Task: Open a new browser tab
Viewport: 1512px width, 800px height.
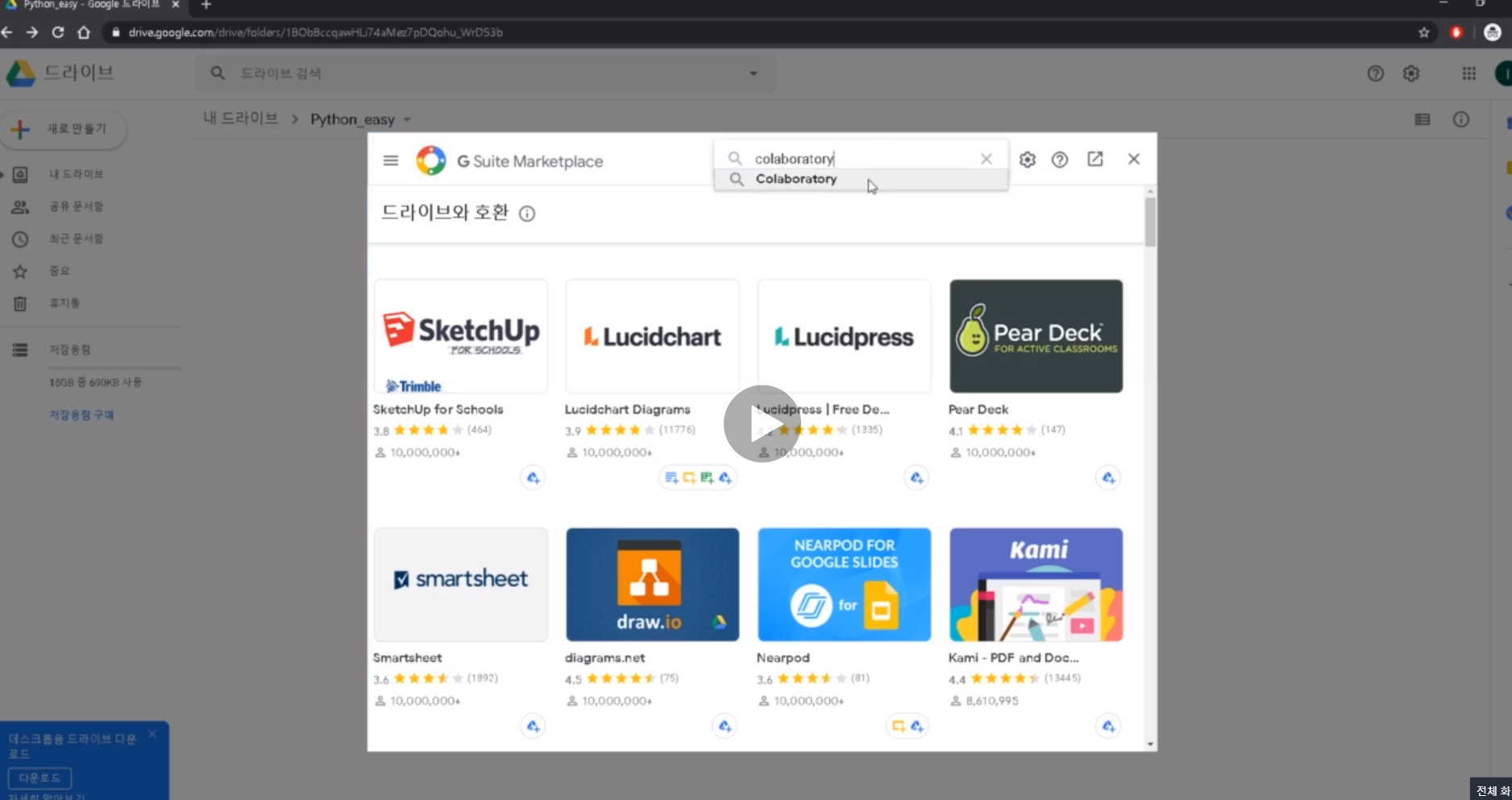Action: (206, 5)
